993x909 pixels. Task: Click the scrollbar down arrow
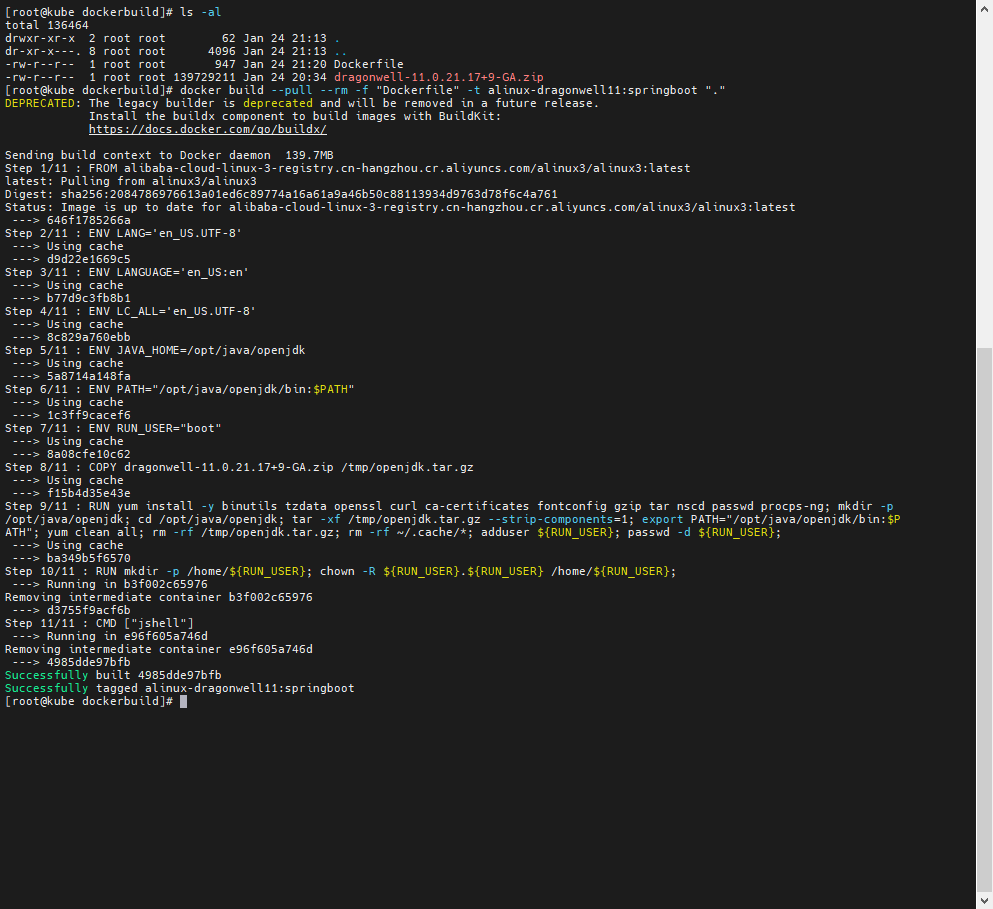[x=984, y=900]
